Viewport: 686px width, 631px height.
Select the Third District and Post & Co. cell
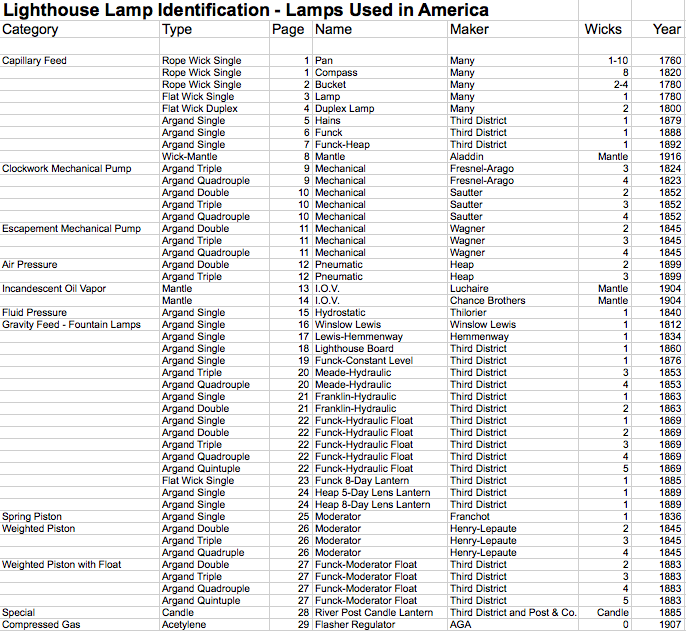pos(513,613)
